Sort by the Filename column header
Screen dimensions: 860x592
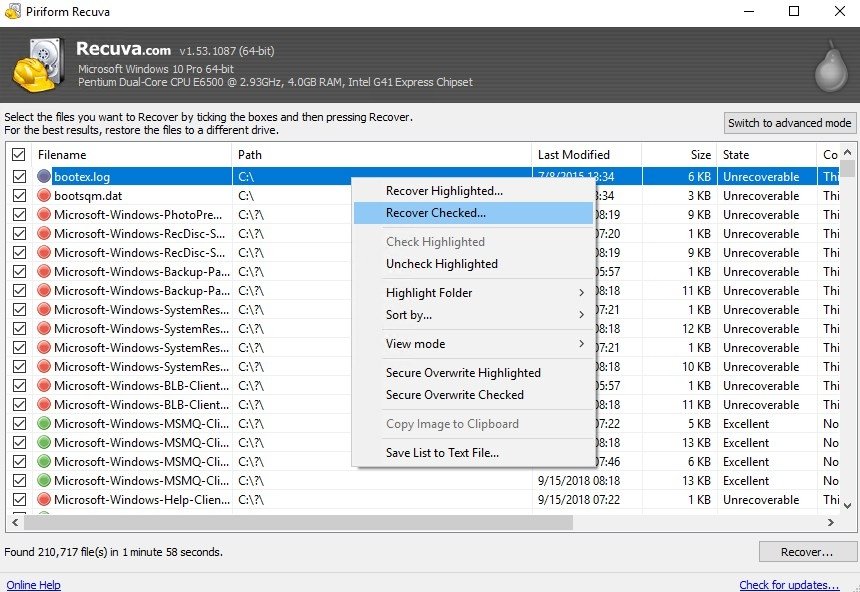[132, 155]
